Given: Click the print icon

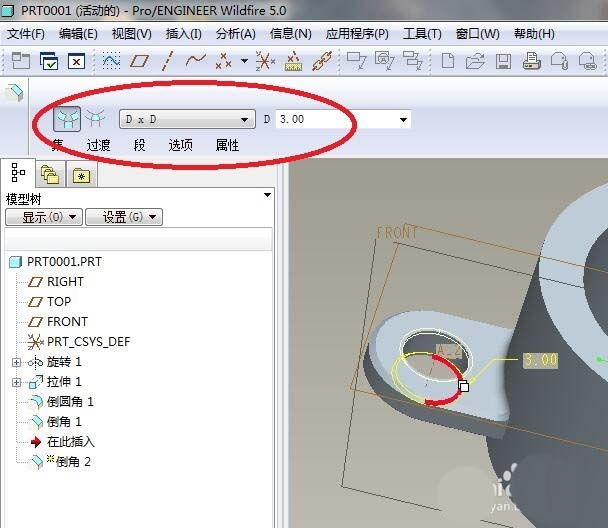Looking at the screenshot, I should coord(532,61).
